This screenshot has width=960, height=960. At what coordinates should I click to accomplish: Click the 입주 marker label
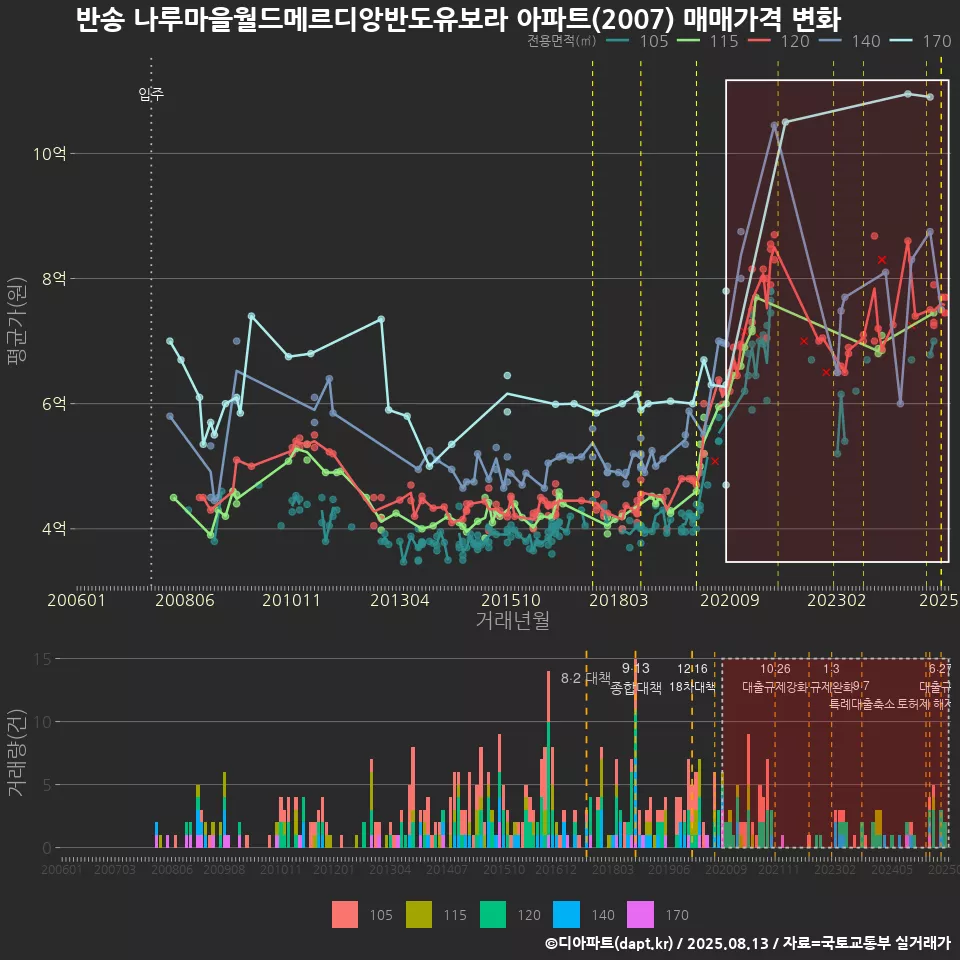click(151, 94)
